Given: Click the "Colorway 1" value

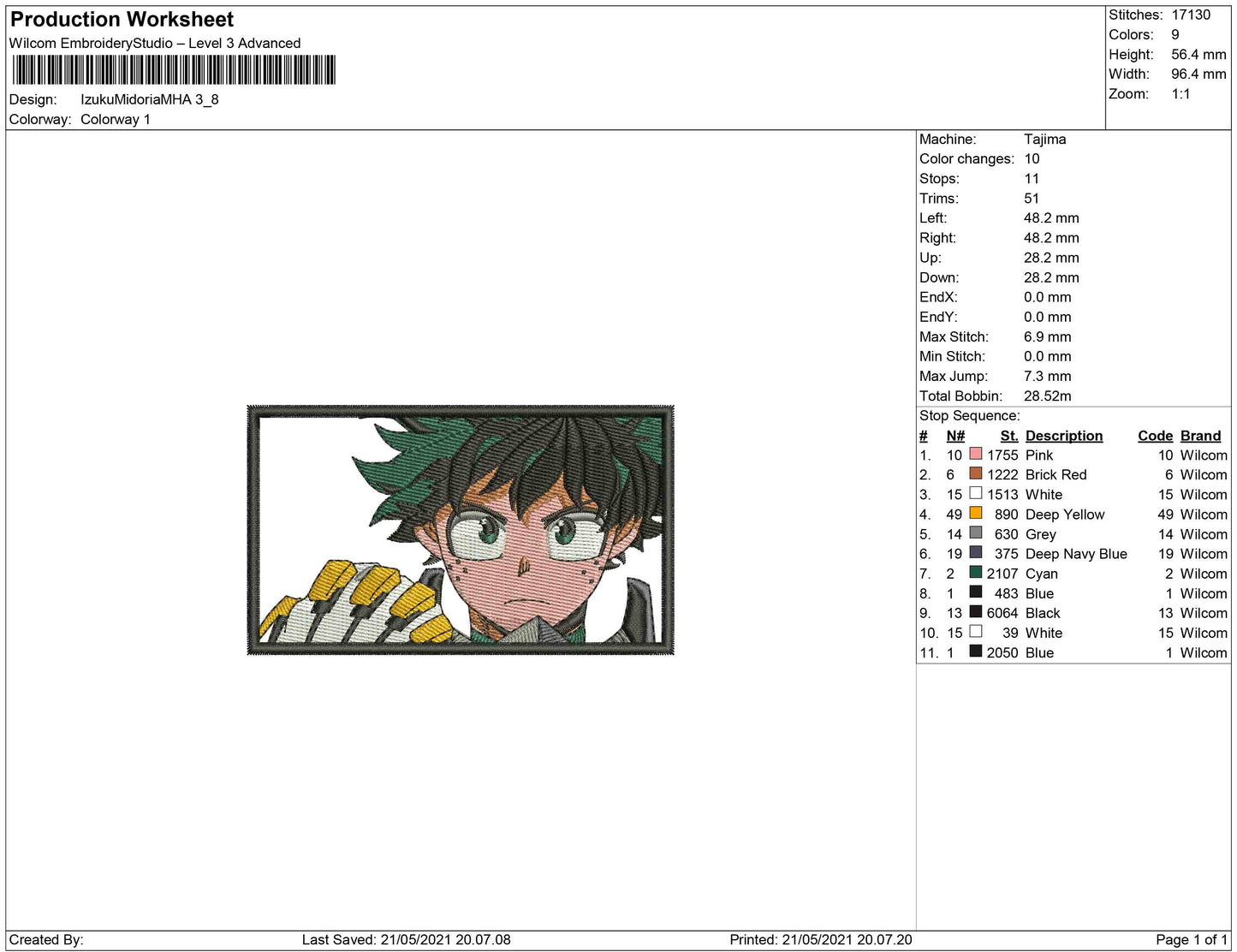Looking at the screenshot, I should click(x=116, y=119).
